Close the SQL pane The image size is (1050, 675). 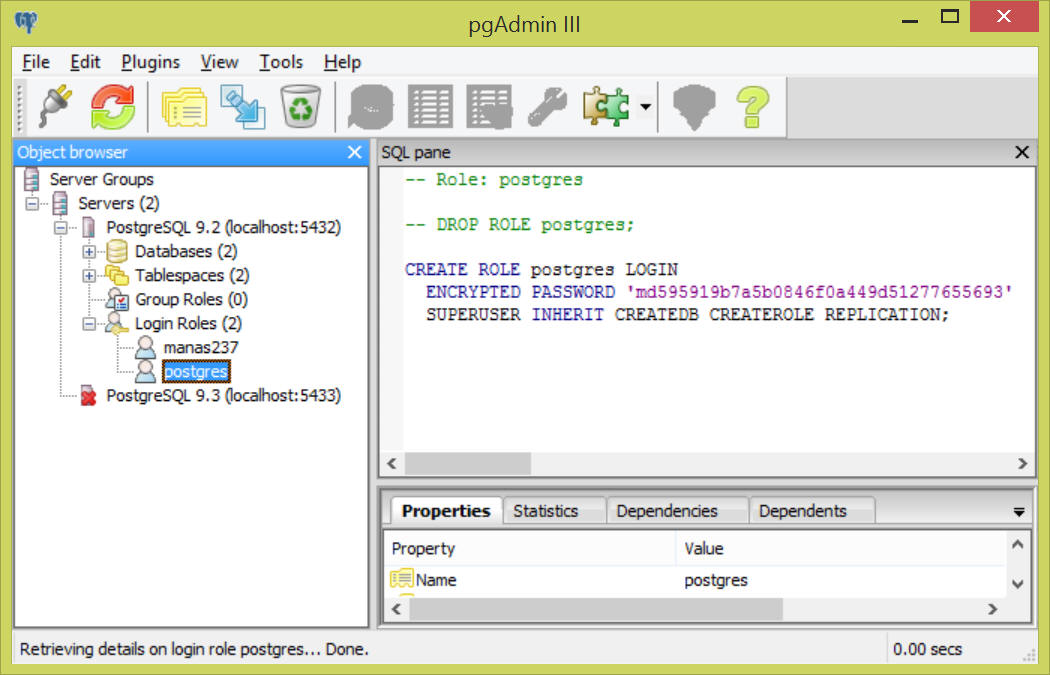[1021, 152]
